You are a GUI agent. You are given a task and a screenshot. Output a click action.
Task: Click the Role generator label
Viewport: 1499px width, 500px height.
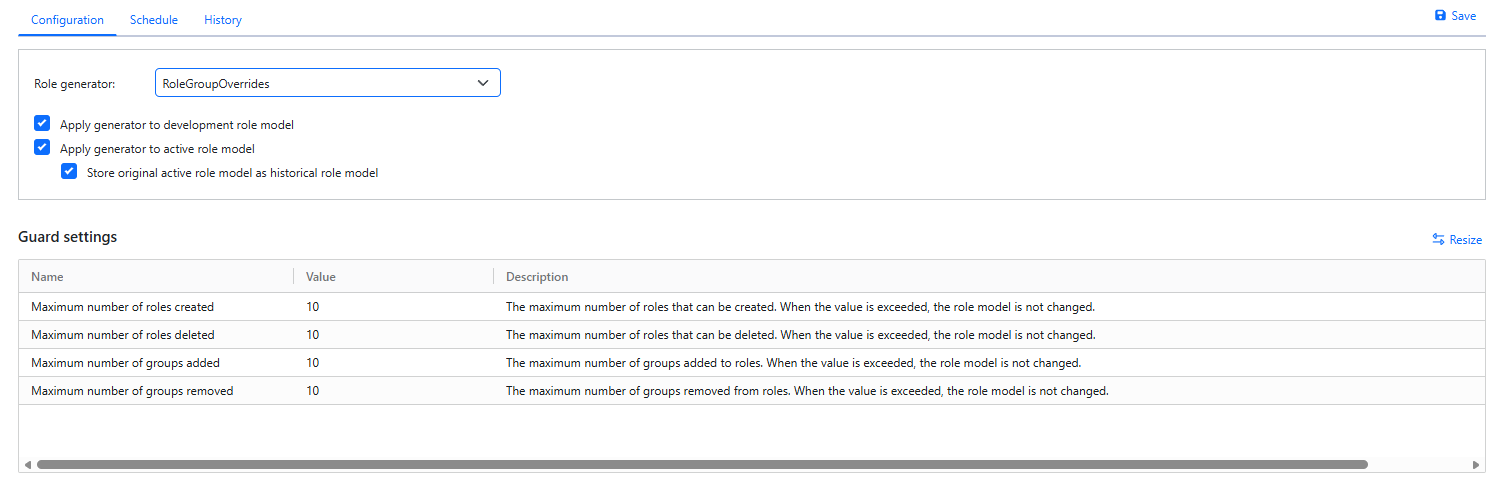[75, 84]
